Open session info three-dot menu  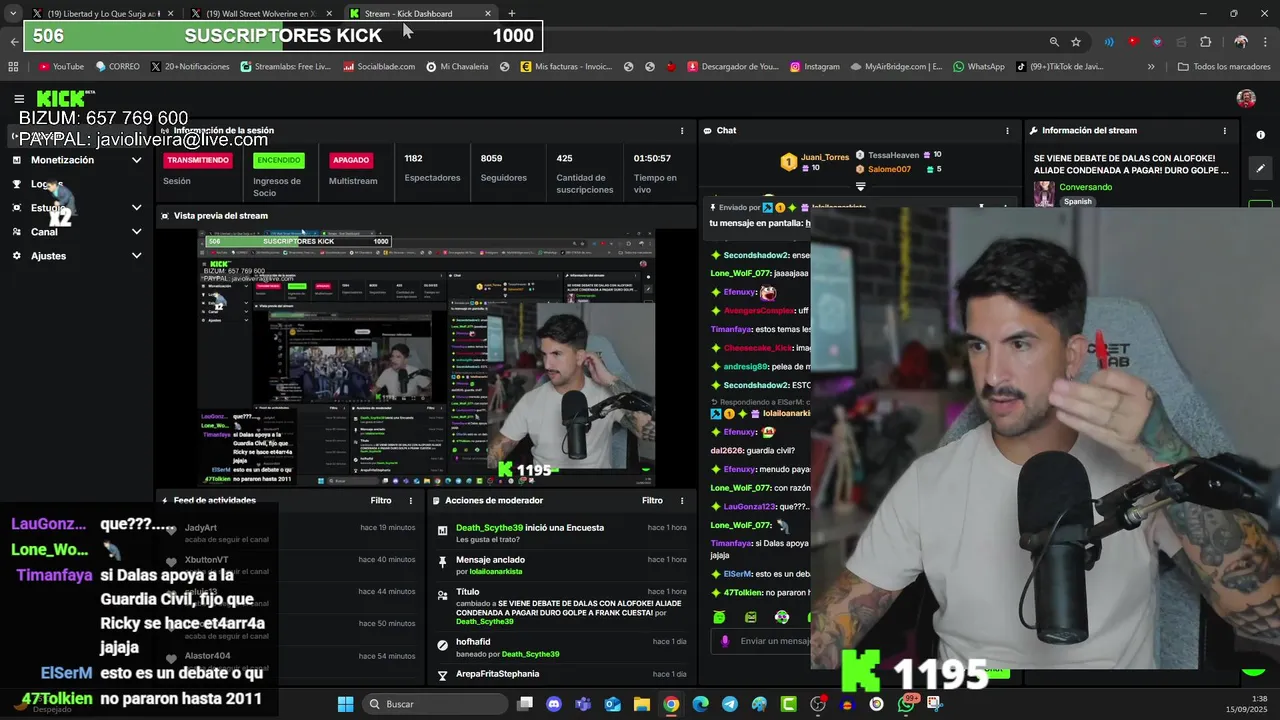[x=682, y=131]
